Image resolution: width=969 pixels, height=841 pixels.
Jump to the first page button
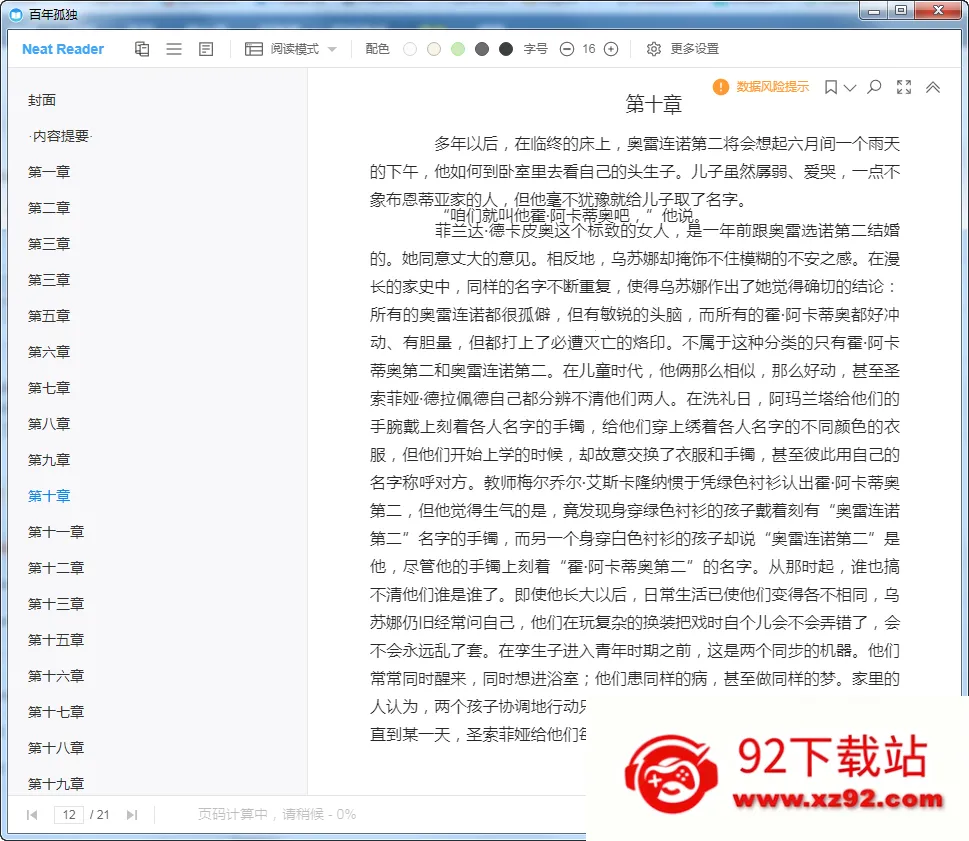click(x=32, y=814)
